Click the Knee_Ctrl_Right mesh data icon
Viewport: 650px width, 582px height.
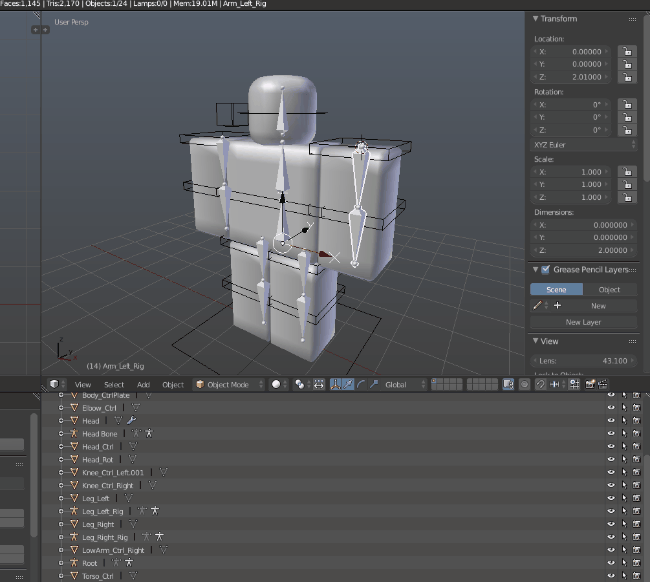pos(152,485)
